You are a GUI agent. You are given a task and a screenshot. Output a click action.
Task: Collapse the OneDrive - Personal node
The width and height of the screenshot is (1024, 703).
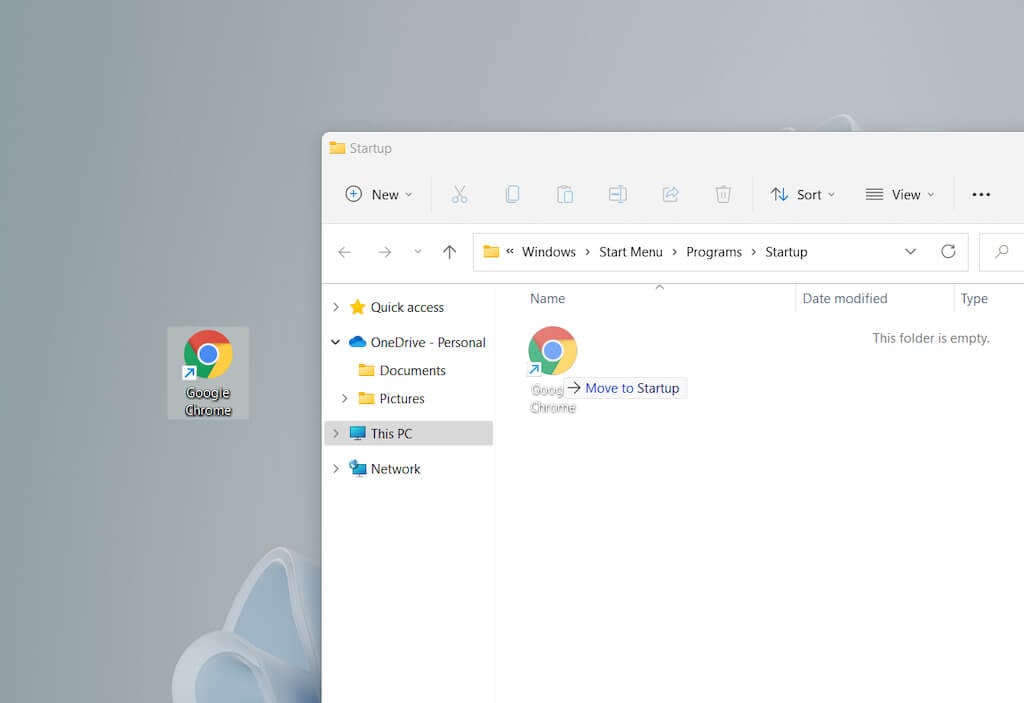336,342
